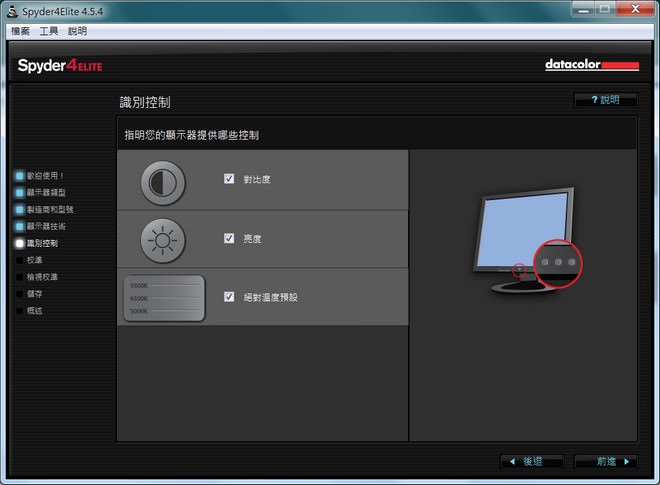
Task: Toggle the 亮度 (brightness) checkbox
Action: point(229,238)
